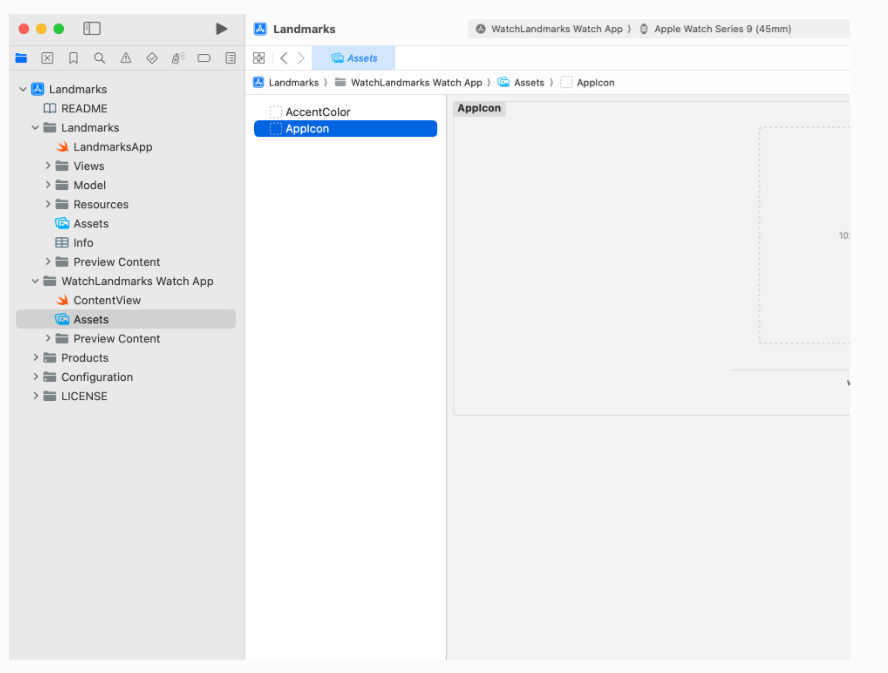Expand Preview Content under WatchLandmarks Watch App
This screenshot has width=888, height=673.
tap(48, 338)
